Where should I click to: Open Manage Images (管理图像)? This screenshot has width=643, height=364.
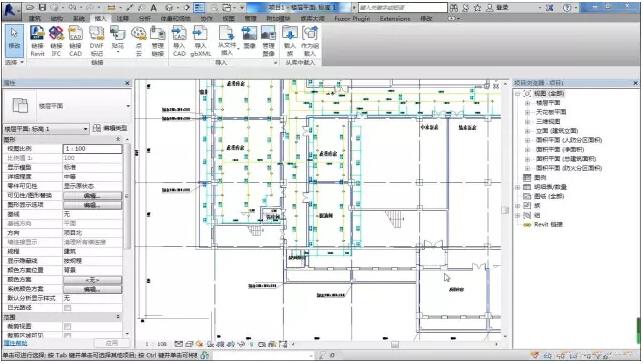[x=268, y=41]
